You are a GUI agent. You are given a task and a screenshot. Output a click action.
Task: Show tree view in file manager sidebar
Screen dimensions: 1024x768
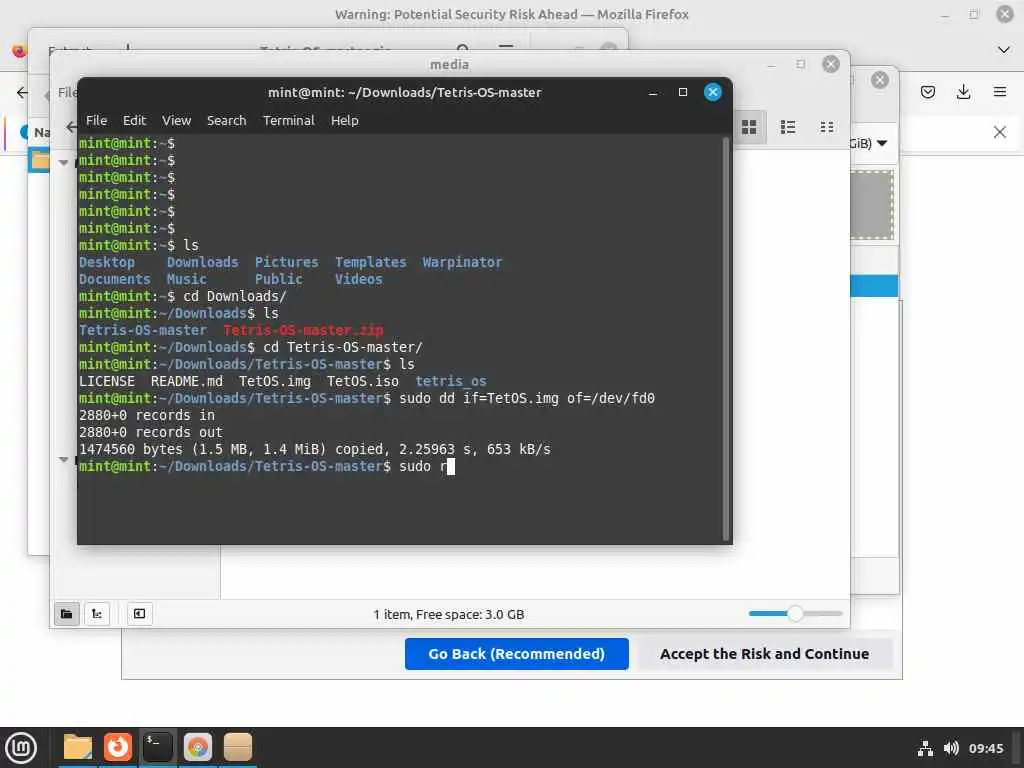(x=97, y=613)
